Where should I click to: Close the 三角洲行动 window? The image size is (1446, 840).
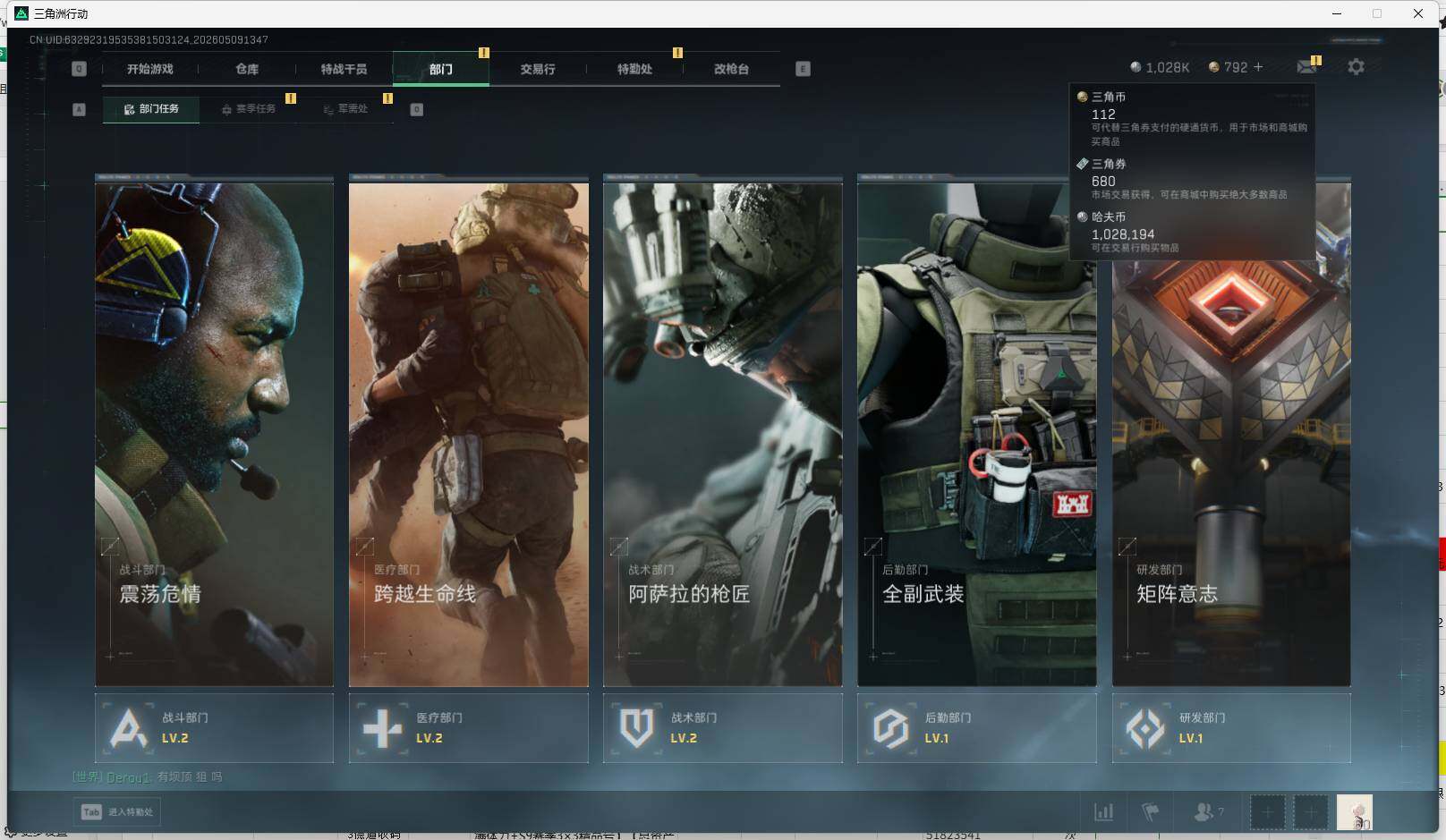click(1418, 13)
